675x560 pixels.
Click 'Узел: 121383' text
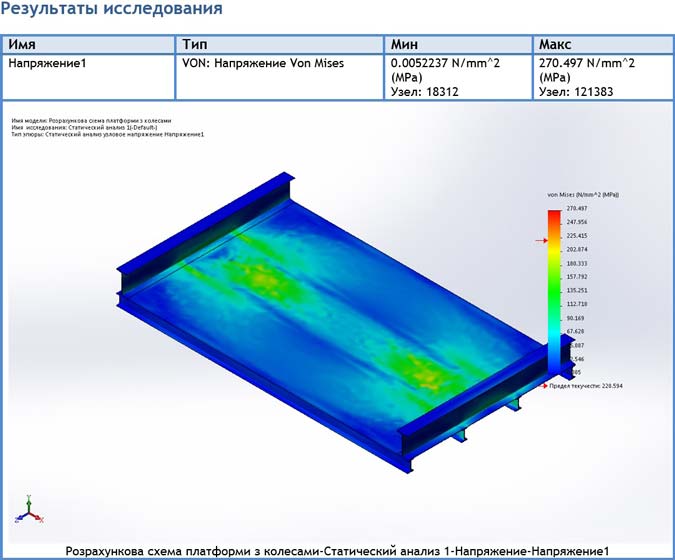pos(576,92)
